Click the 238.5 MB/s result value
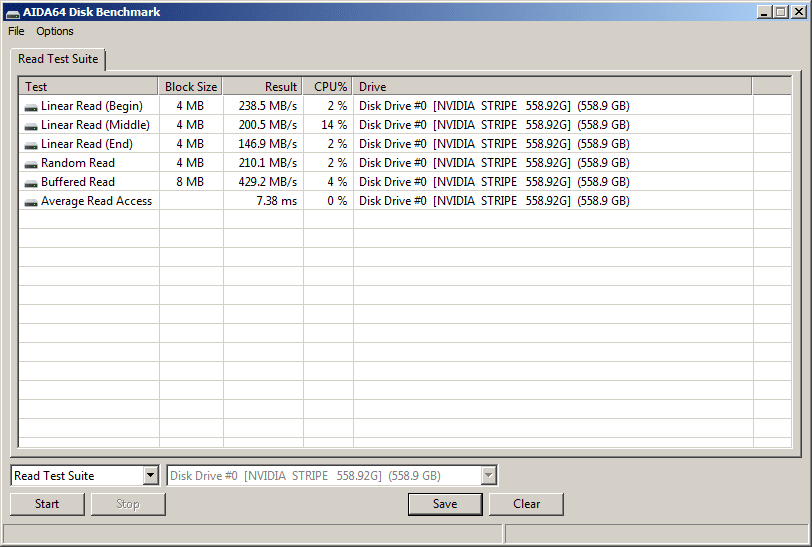 pos(268,106)
